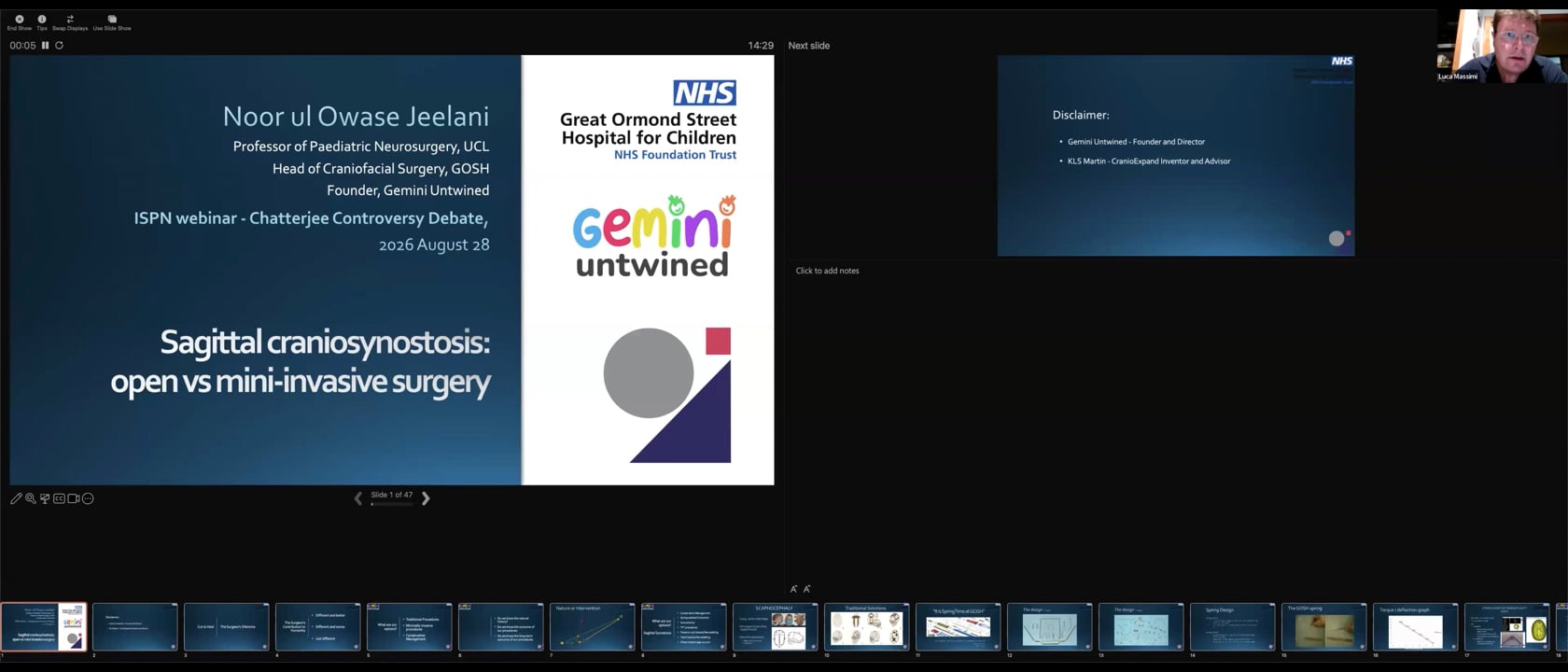Open the more options ellipsis menu

point(88,498)
